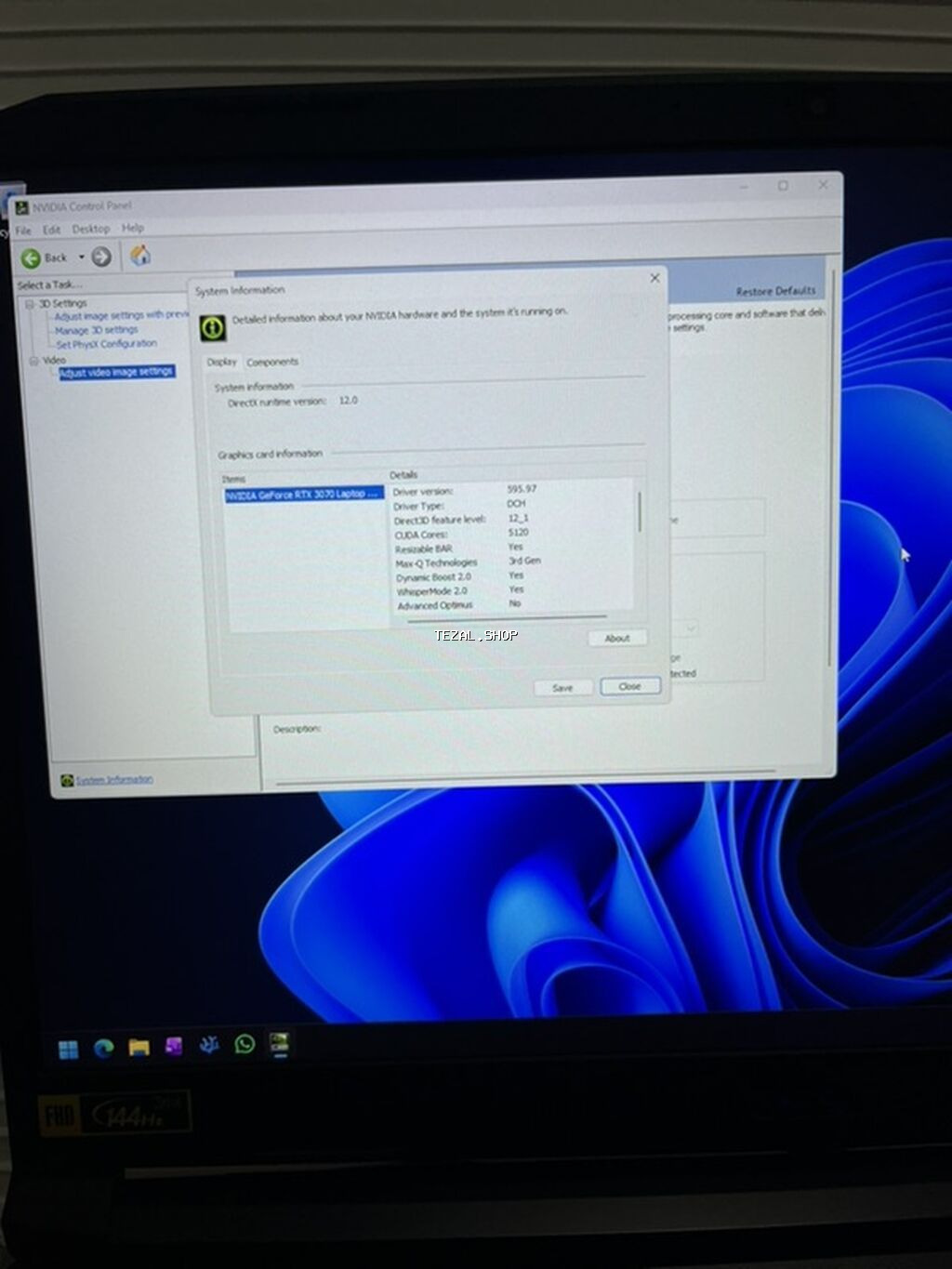Open the WhatsApp taskbar icon
952x1269 pixels.
tap(244, 1045)
